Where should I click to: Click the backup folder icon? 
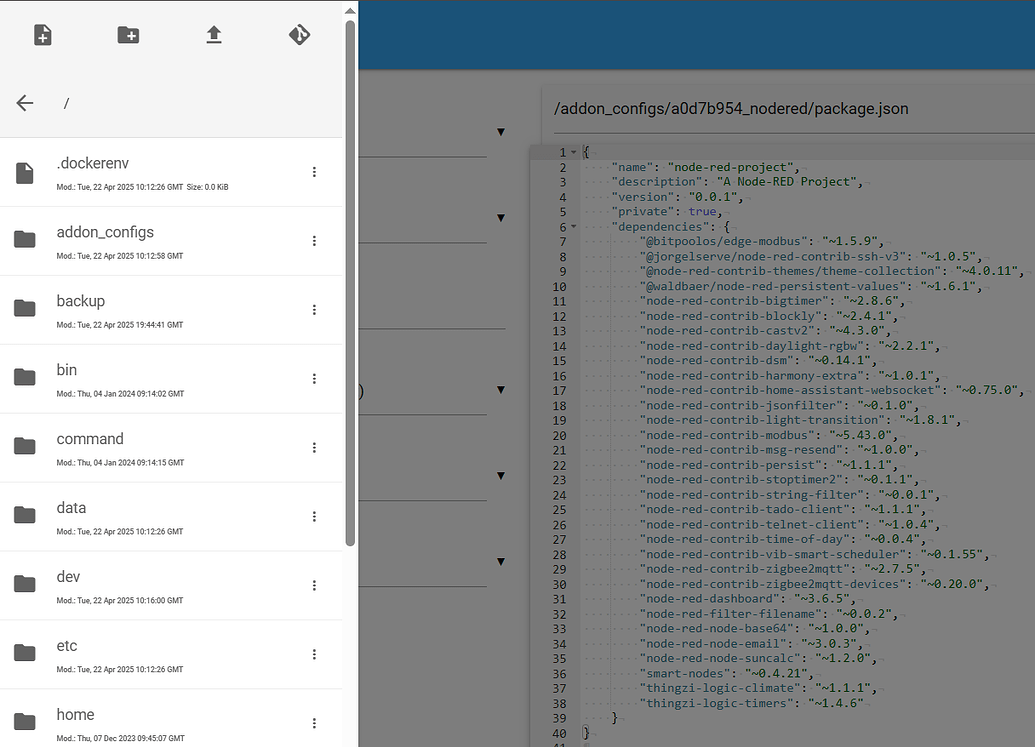tap(24, 308)
